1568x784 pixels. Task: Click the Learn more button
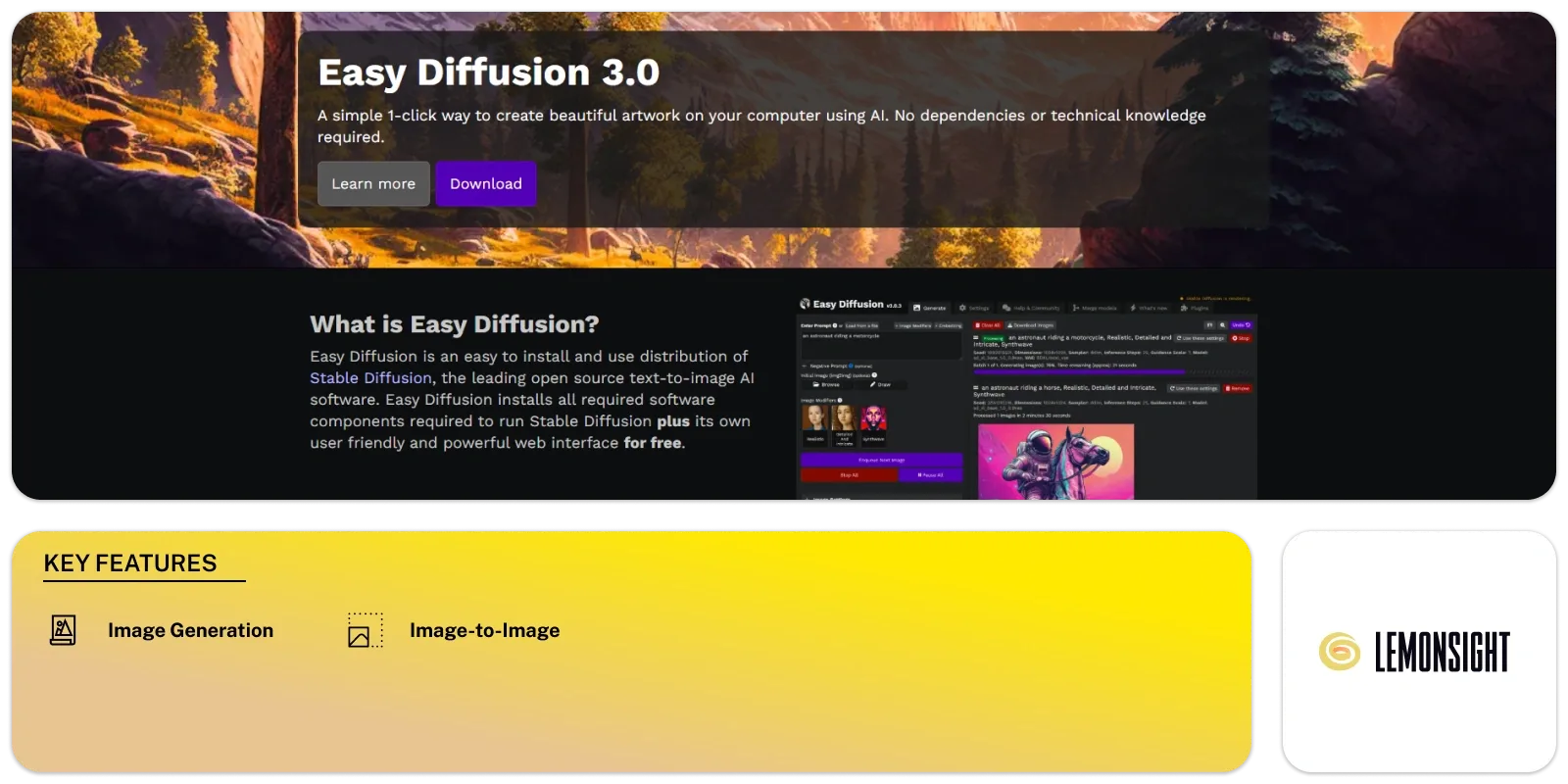point(373,183)
